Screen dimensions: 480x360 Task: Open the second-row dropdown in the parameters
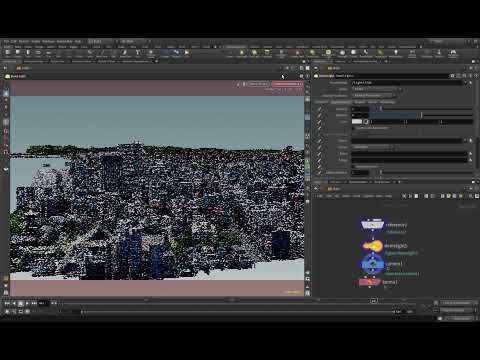pyautogui.click(x=377, y=89)
